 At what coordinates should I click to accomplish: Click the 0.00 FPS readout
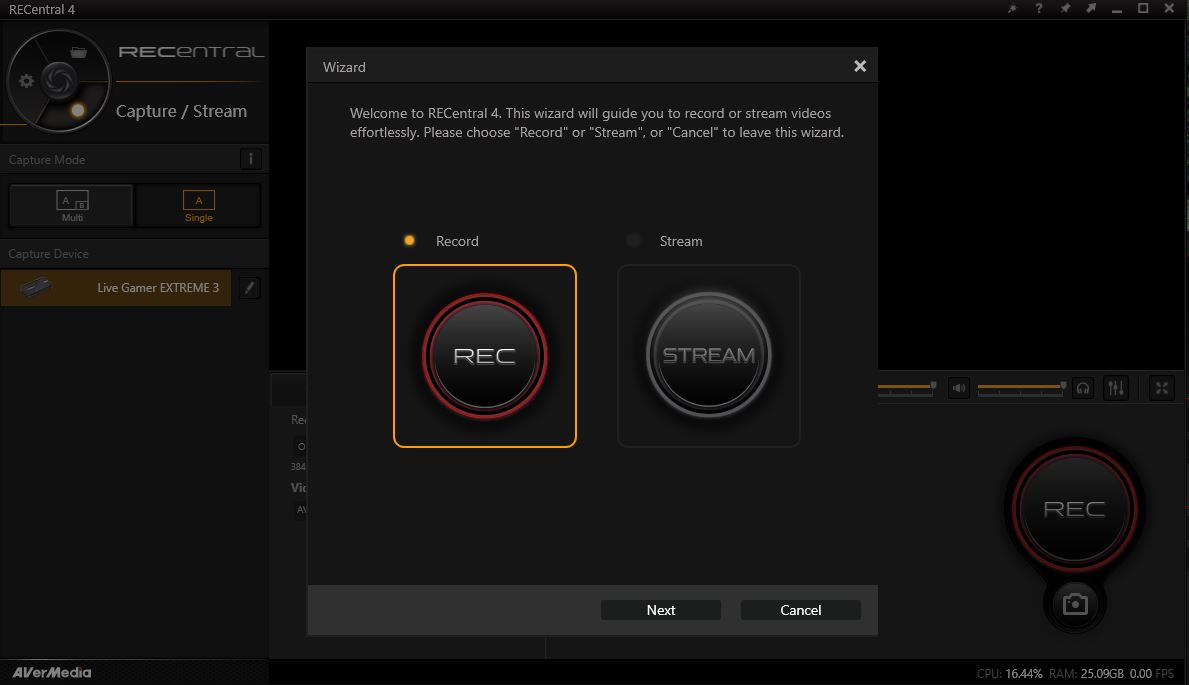click(x=1152, y=674)
